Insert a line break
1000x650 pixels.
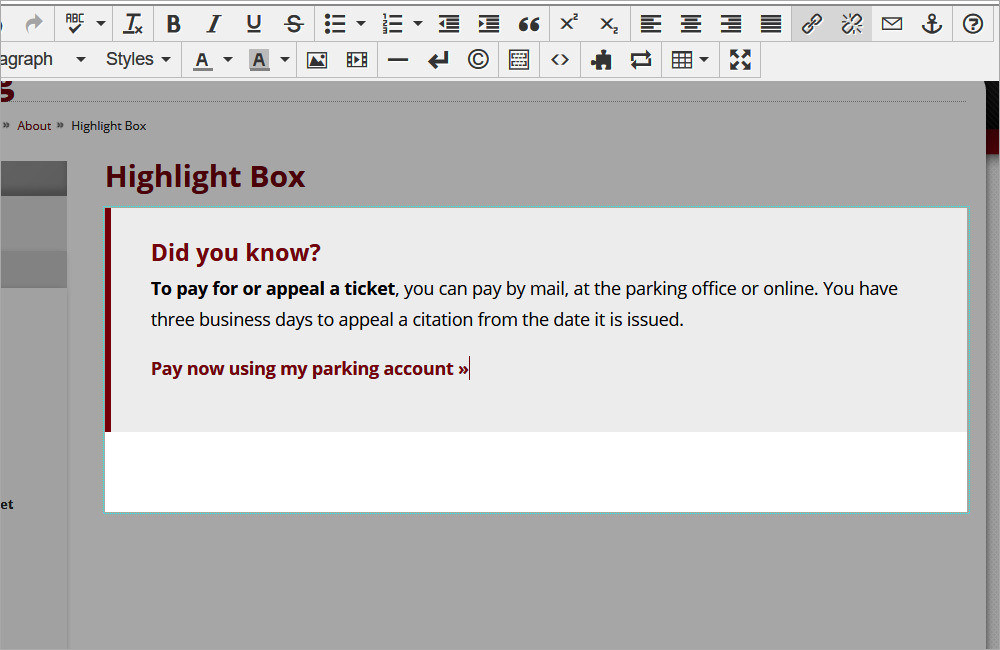[x=438, y=60]
